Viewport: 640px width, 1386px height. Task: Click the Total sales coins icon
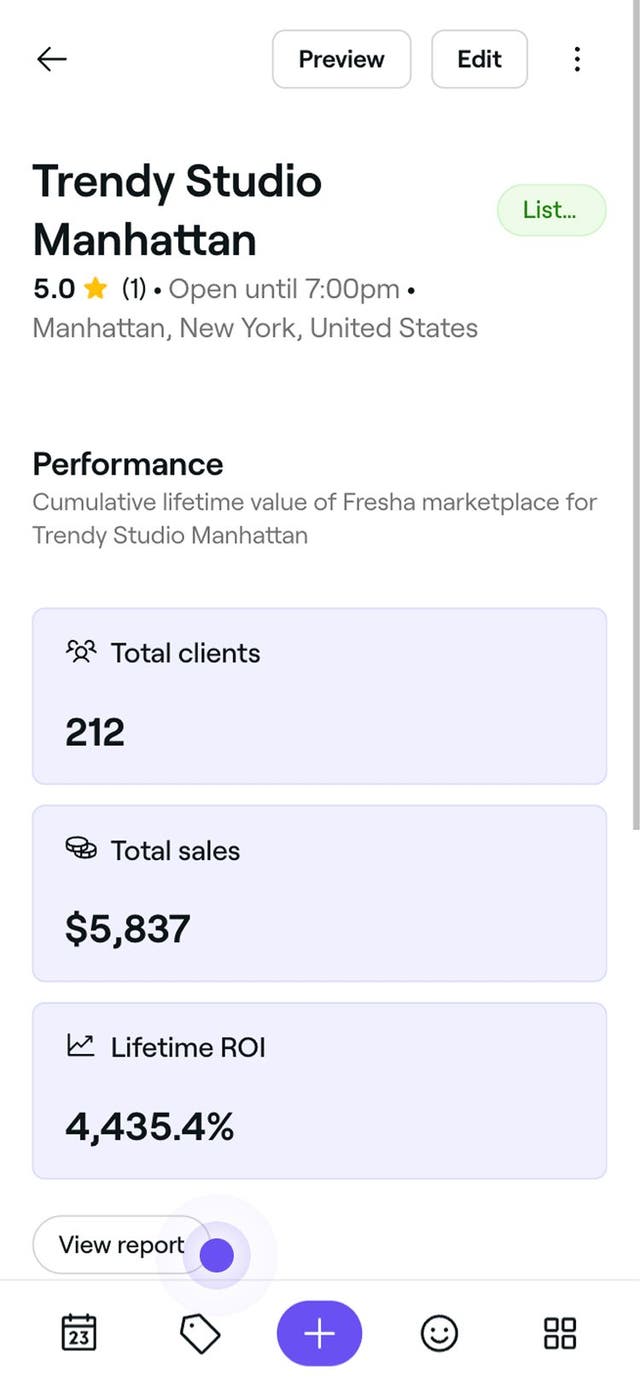tap(81, 849)
